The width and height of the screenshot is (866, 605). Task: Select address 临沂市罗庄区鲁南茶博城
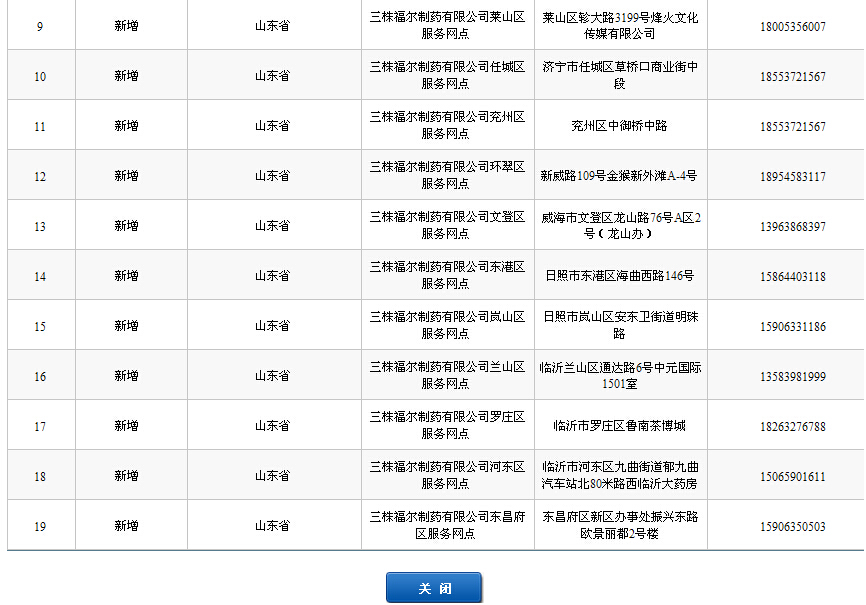click(x=619, y=425)
